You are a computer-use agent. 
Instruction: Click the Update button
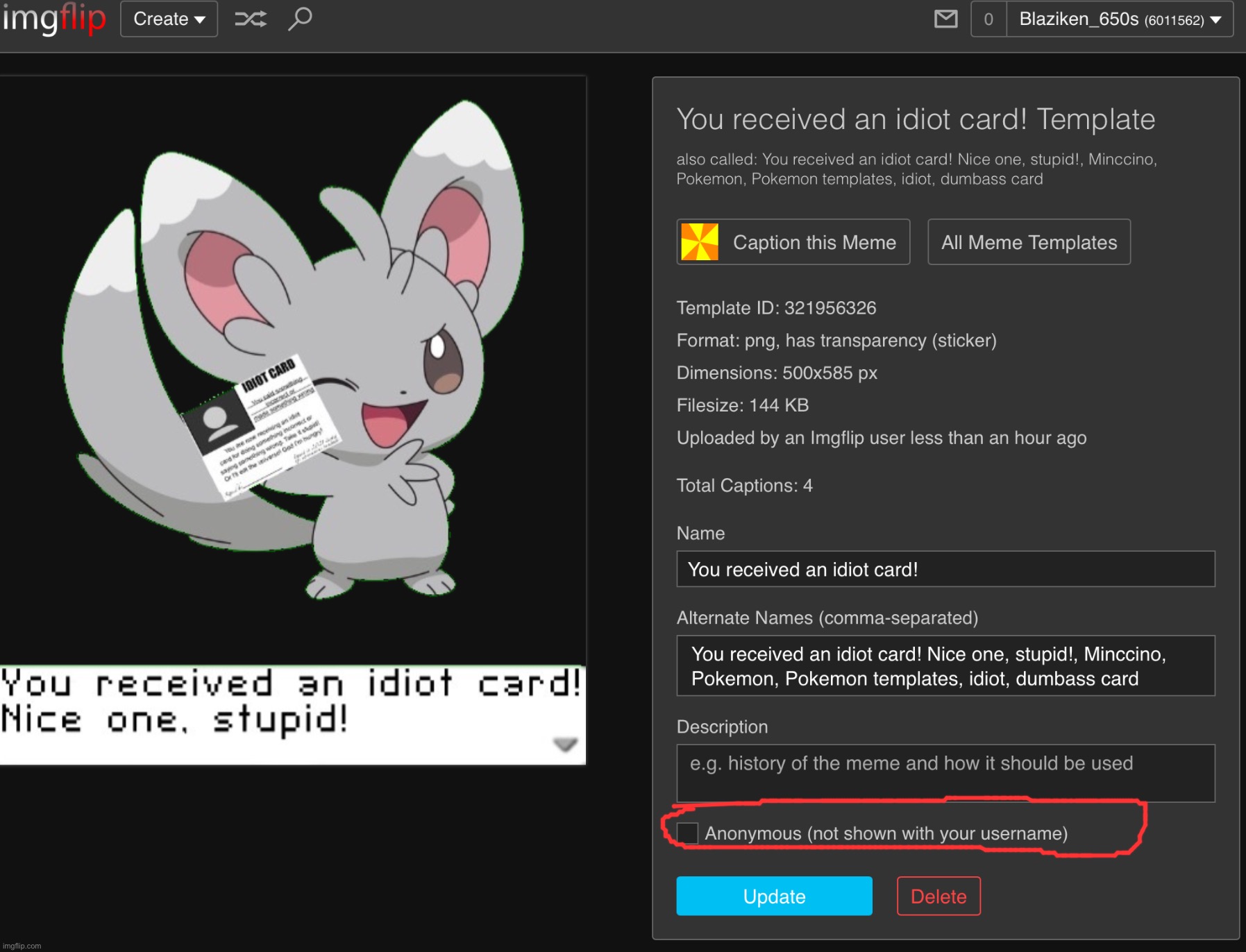(774, 896)
